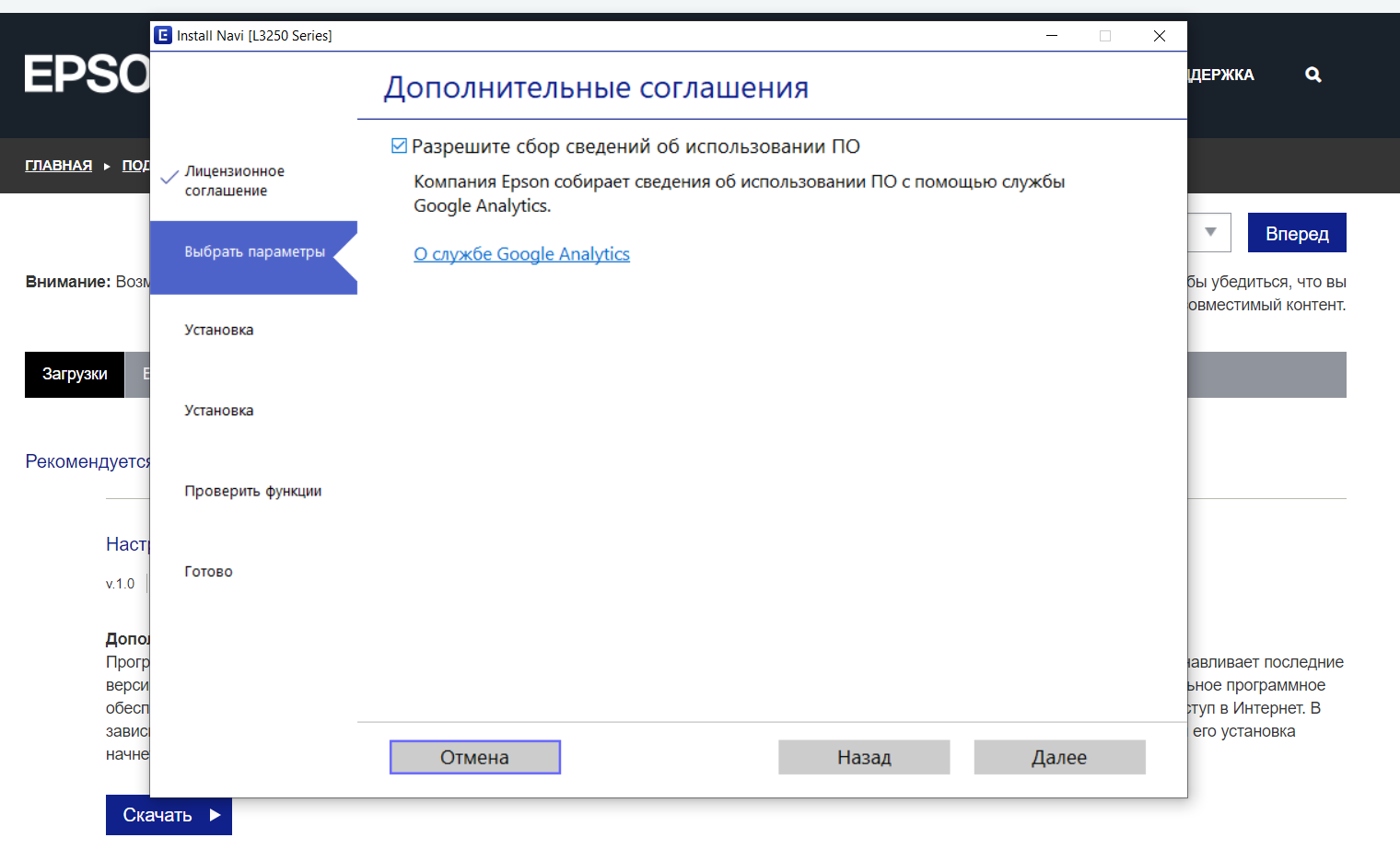Image resolution: width=1400 pixels, height=861 pixels.
Task: Select the 'Лицензионное соглашение' step
Action: (235, 180)
